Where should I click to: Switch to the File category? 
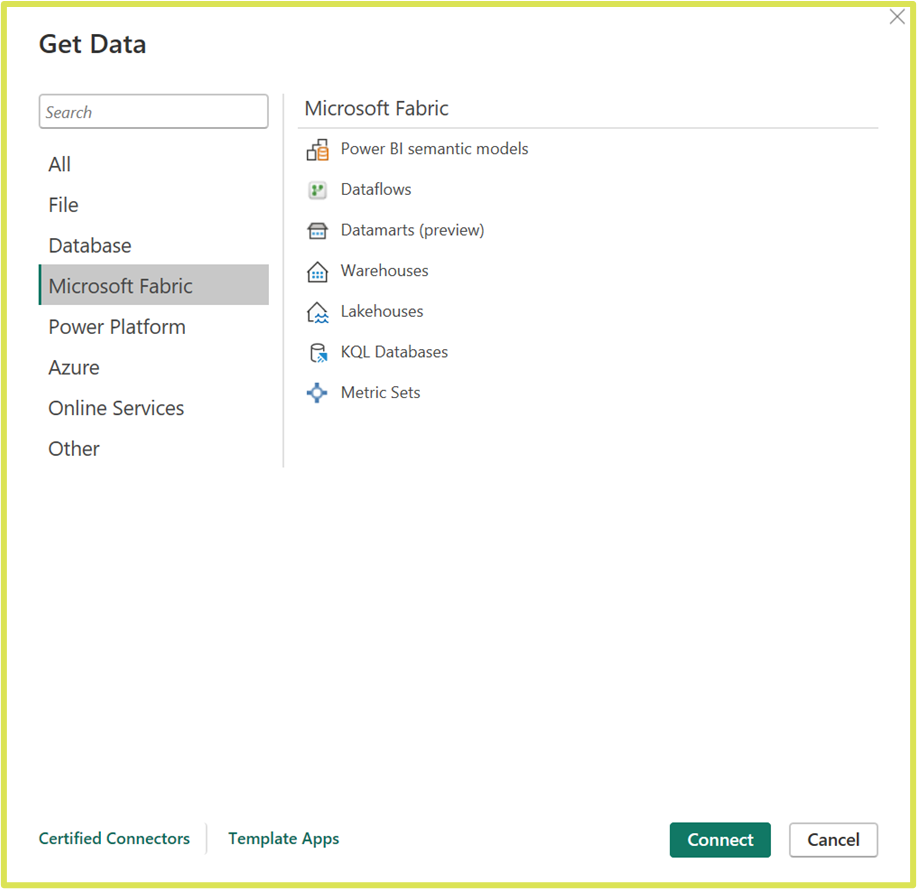(154, 205)
